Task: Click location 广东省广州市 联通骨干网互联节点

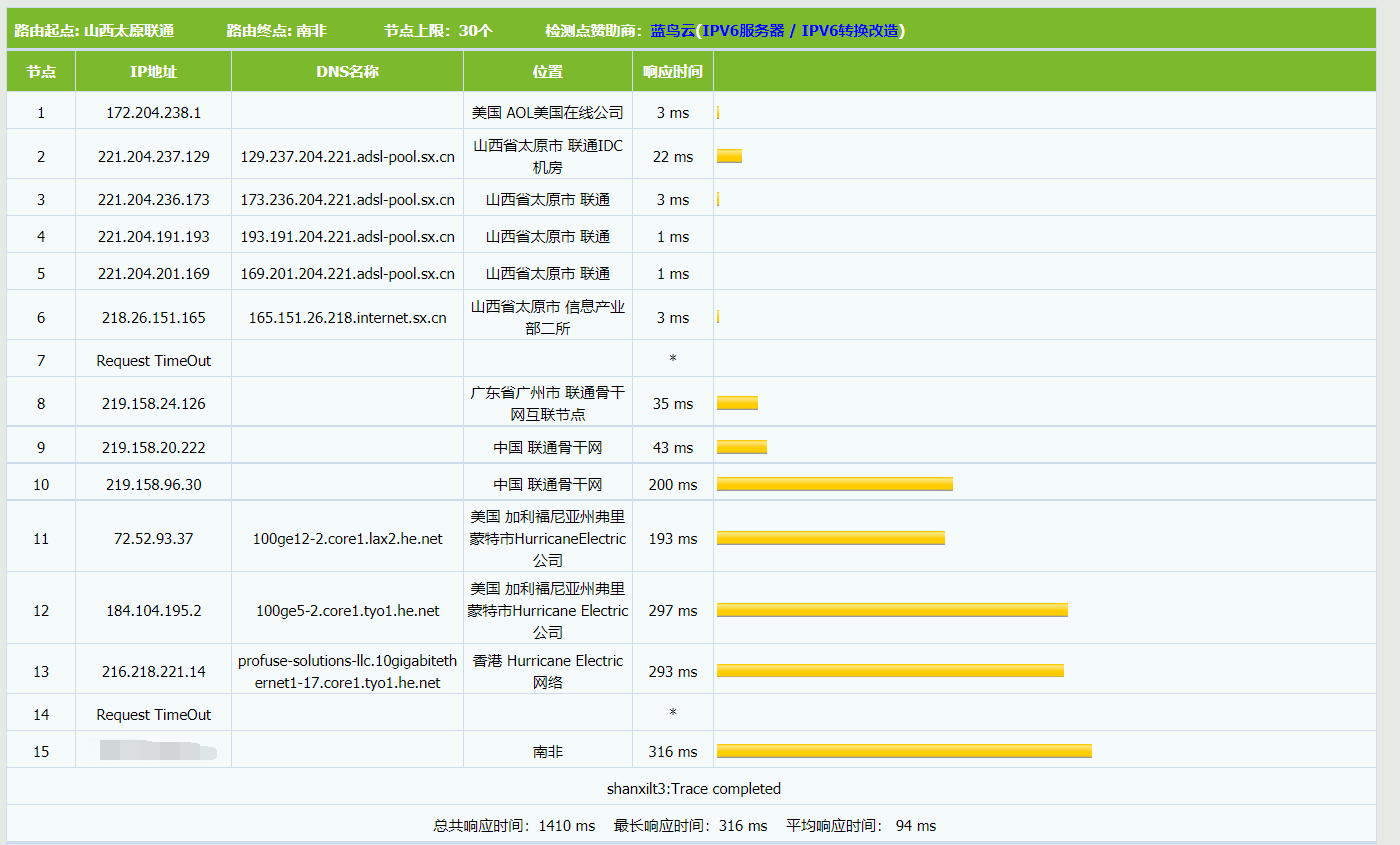Action: click(548, 404)
